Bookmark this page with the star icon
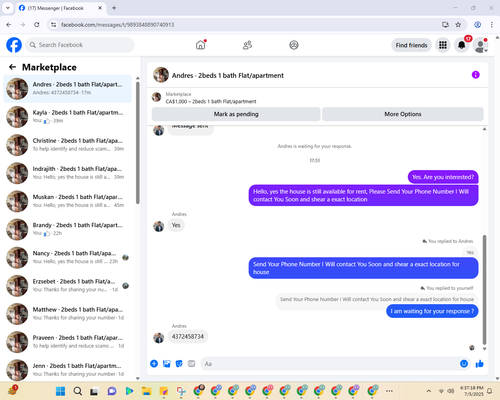This screenshot has width=500, height=400. pos(458,25)
